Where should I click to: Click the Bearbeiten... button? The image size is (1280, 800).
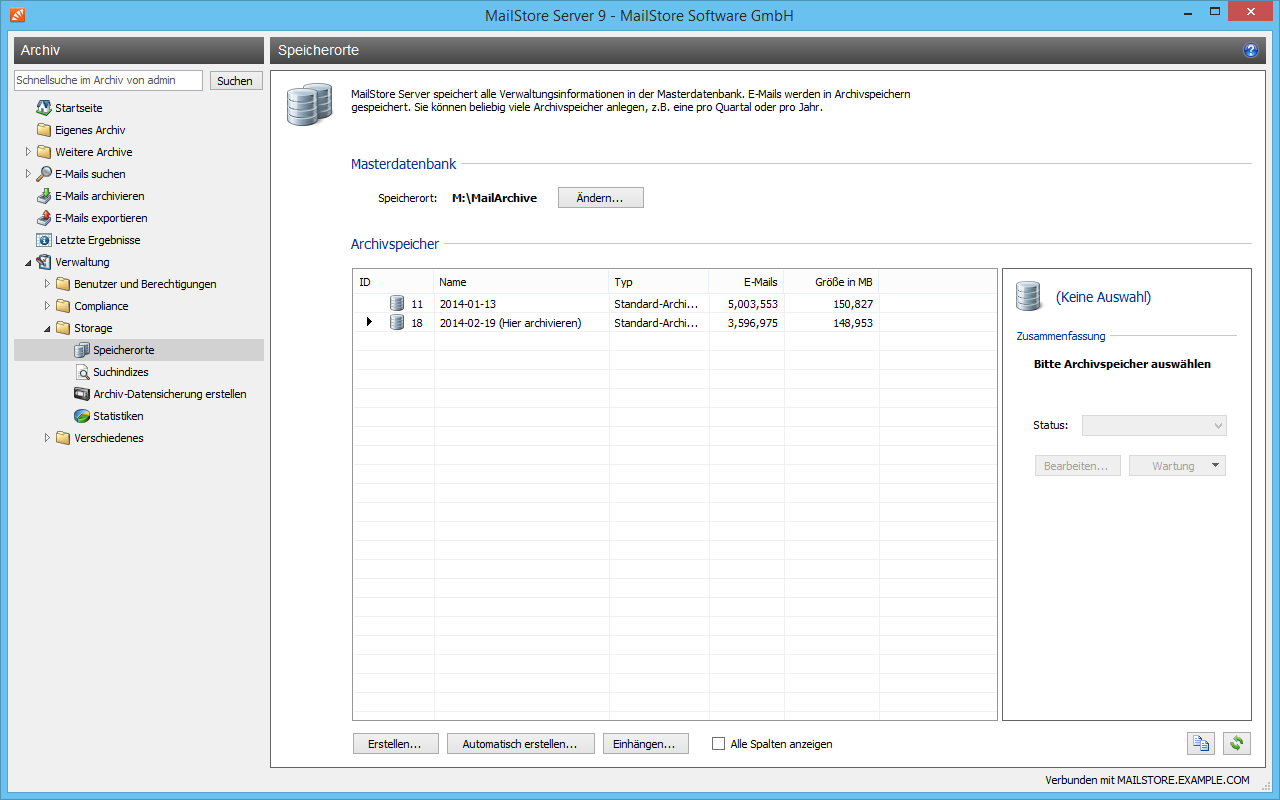(x=1077, y=466)
